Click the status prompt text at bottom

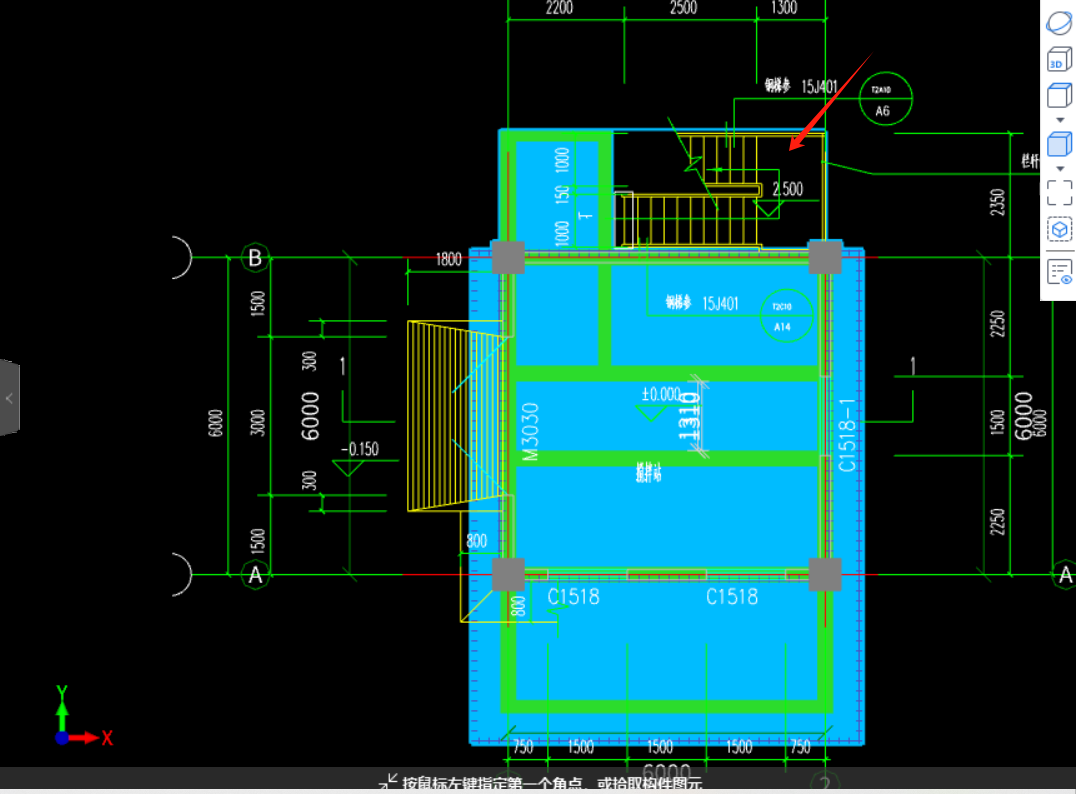coord(552,783)
